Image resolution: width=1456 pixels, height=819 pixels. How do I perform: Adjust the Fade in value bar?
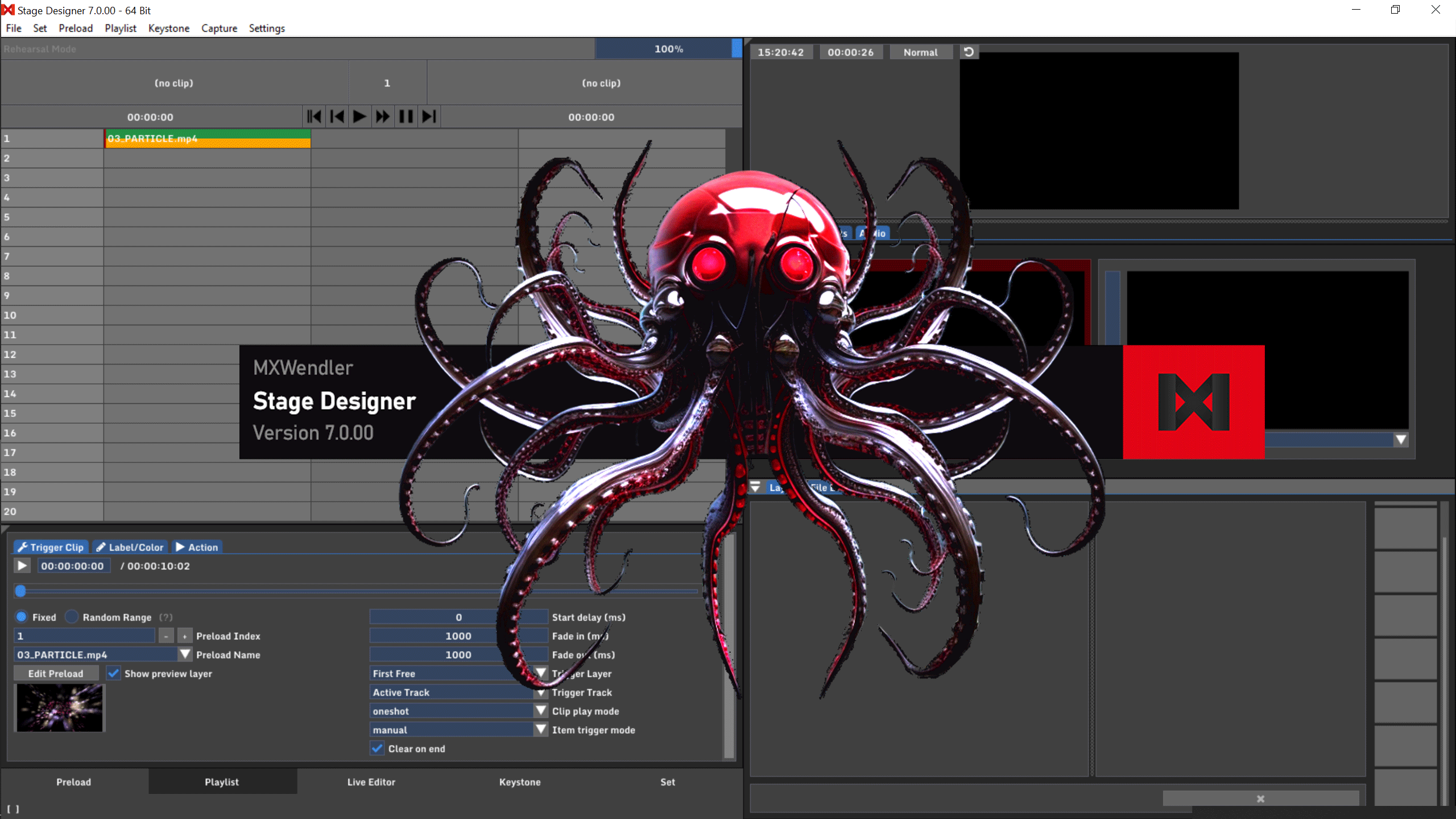(x=458, y=636)
